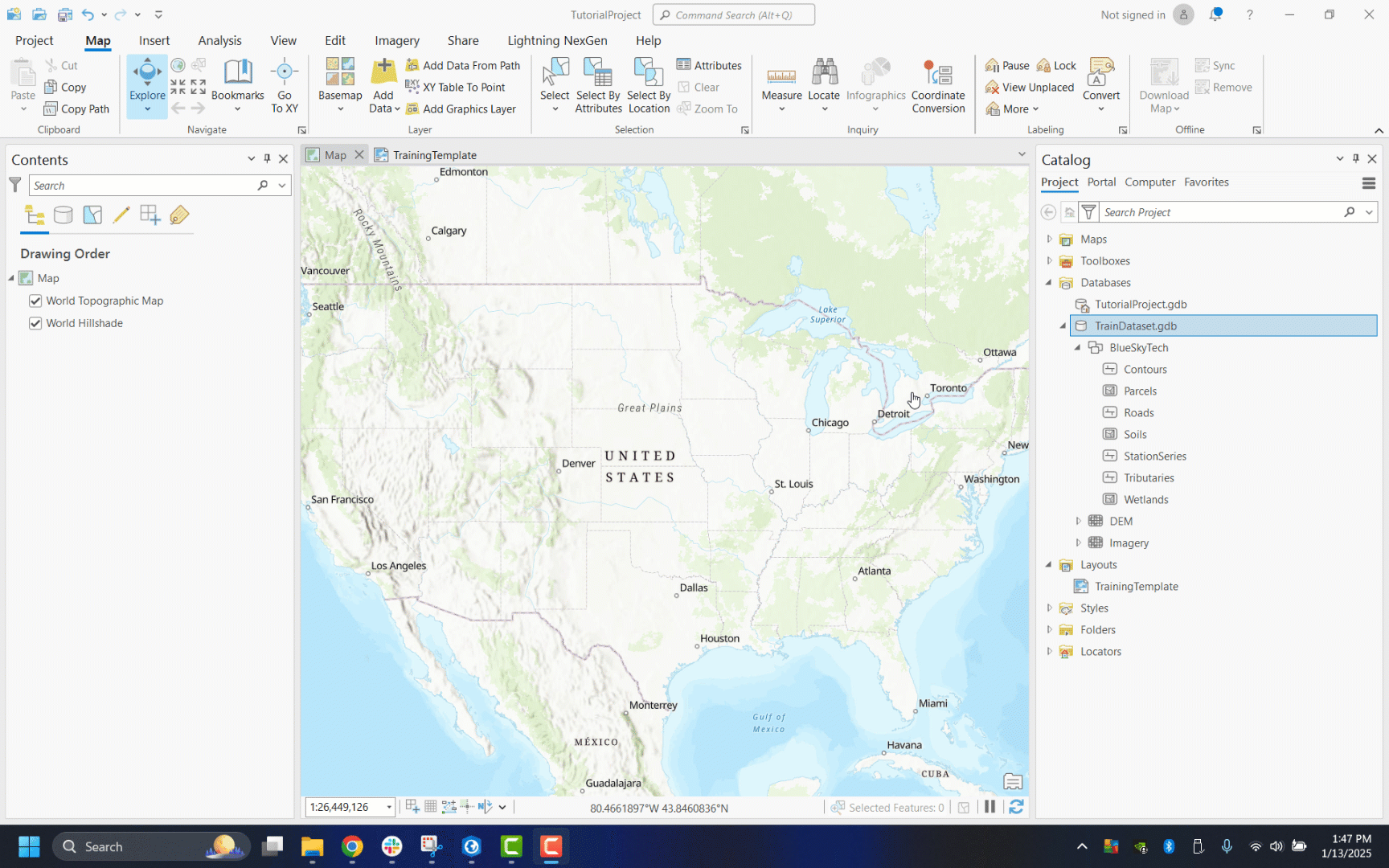Click Add Data From Path button
The width and height of the screenshot is (1389, 868).
[463, 66]
